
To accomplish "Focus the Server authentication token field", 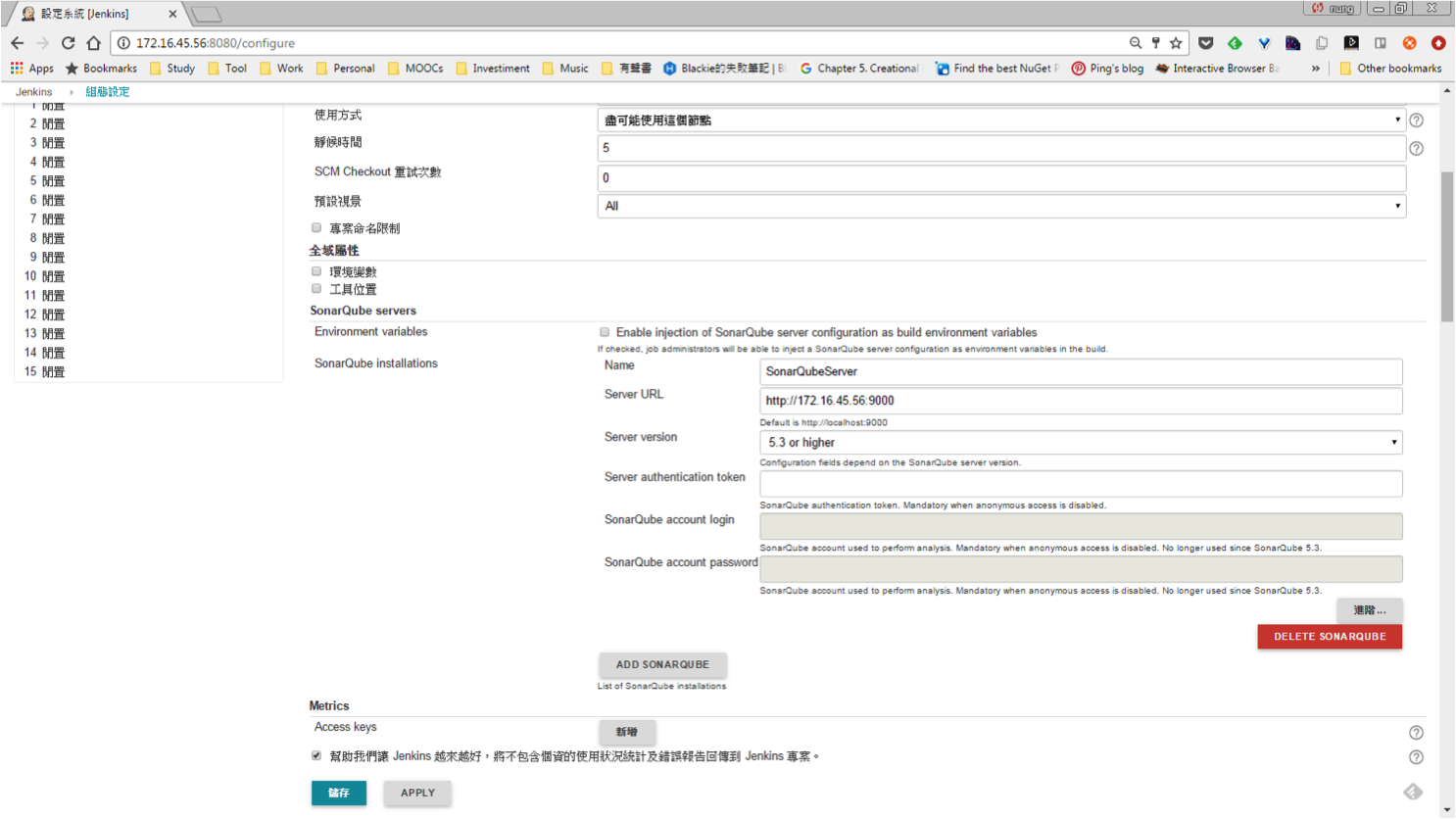I will click(x=1081, y=483).
